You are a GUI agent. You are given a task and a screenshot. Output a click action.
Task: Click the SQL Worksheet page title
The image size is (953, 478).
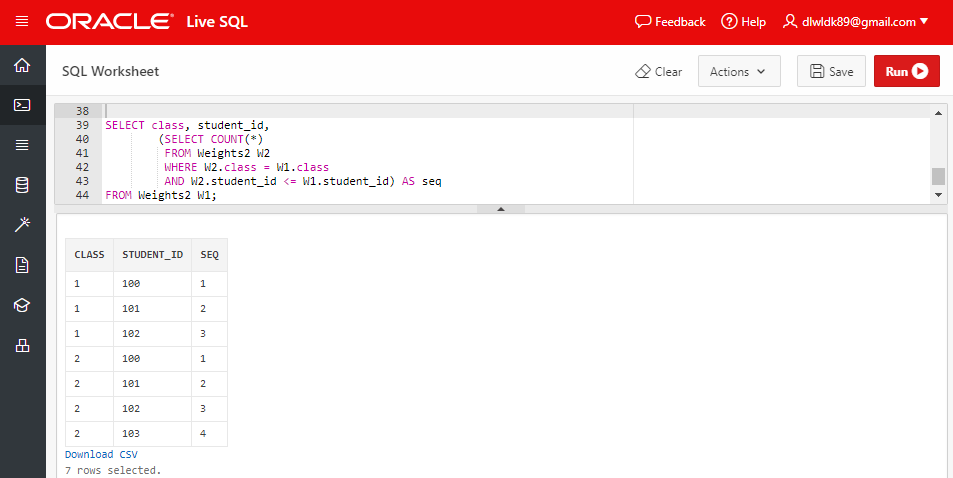pyautogui.click(x=111, y=71)
